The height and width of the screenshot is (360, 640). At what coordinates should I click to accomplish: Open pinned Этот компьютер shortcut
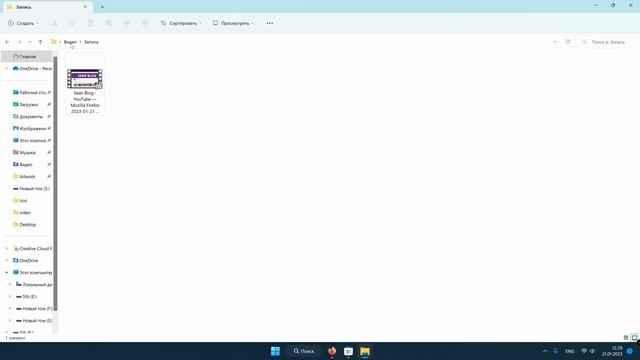pos(32,140)
